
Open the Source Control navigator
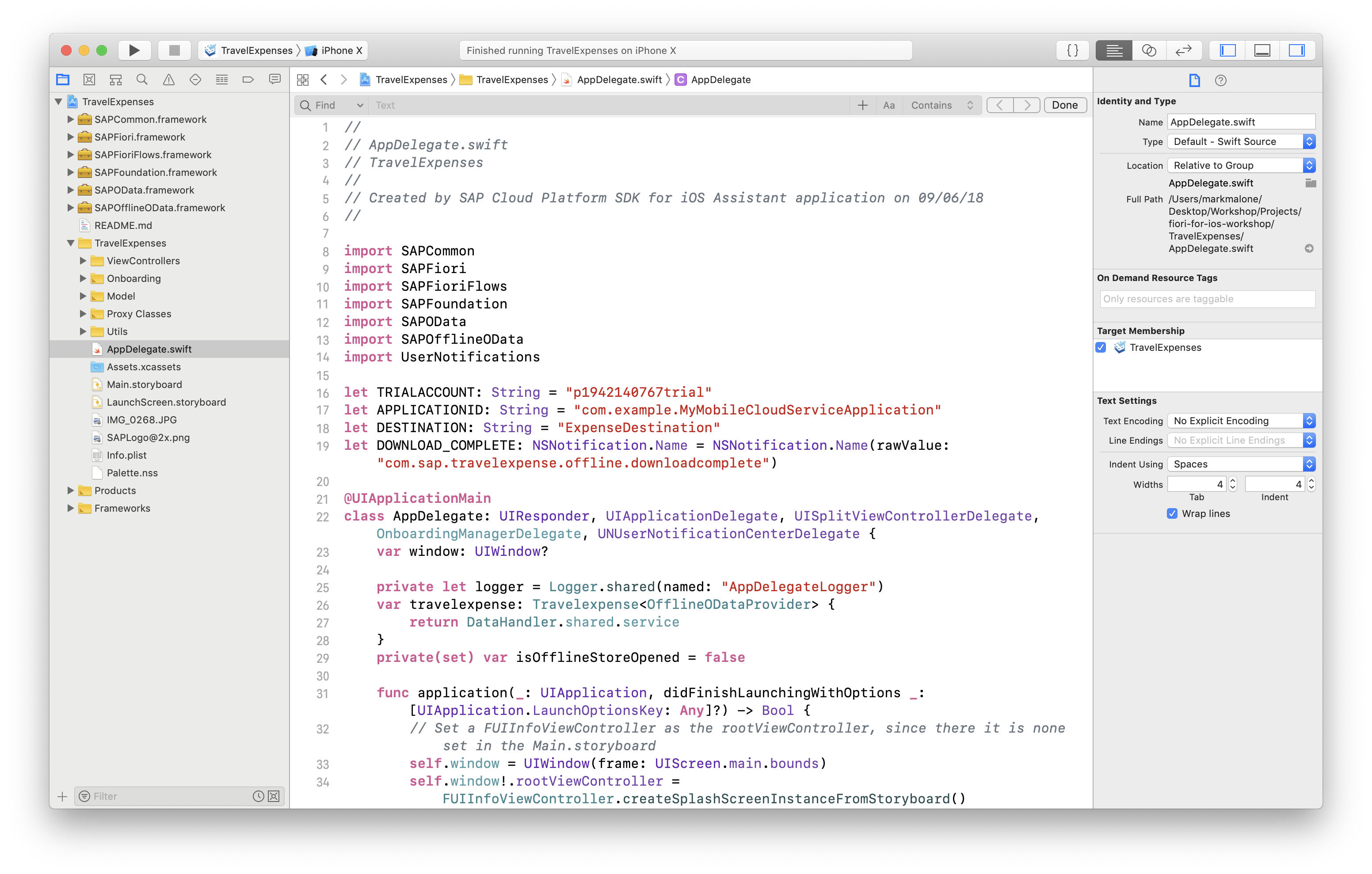click(x=89, y=80)
